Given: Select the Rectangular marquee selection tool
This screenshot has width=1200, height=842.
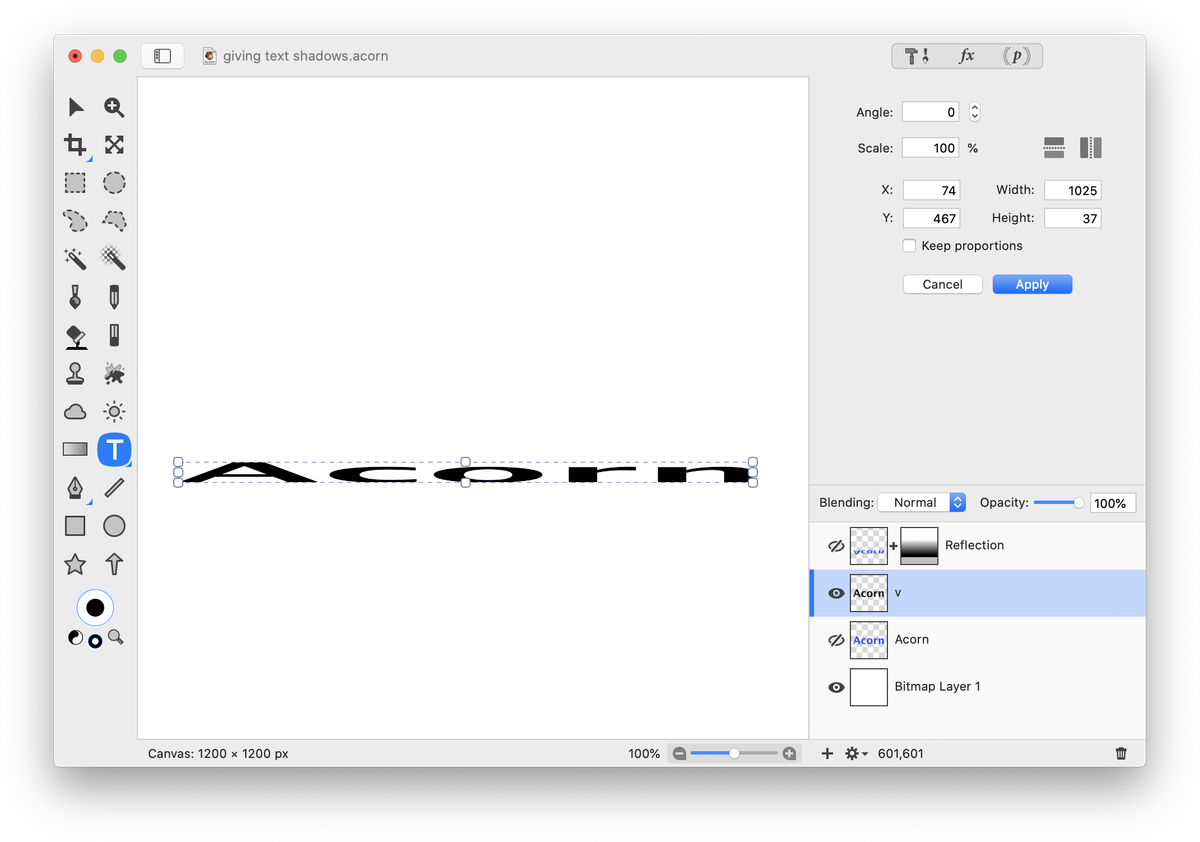Looking at the screenshot, I should click(76, 183).
